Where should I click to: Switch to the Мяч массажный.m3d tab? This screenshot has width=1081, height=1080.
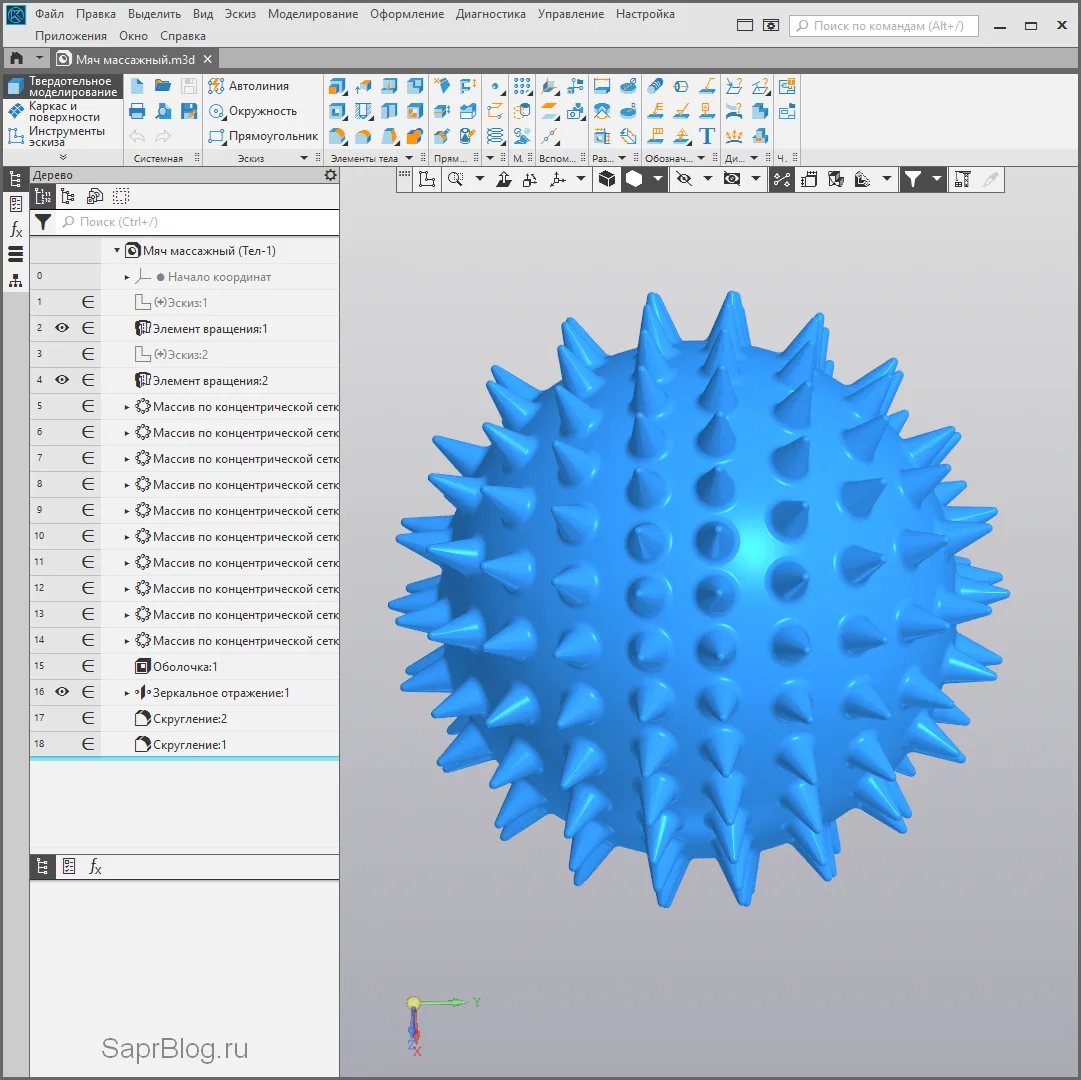(134, 59)
